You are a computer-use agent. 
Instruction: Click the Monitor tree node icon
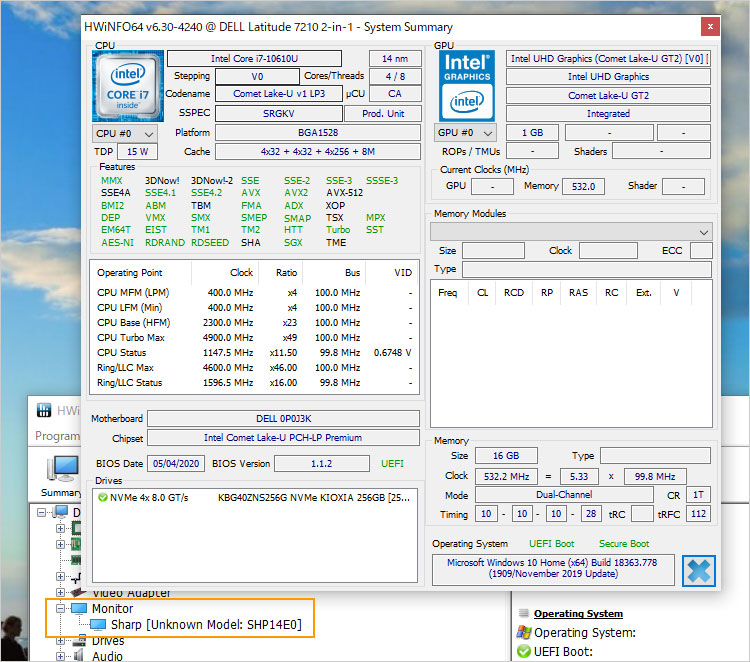pyautogui.click(x=79, y=608)
